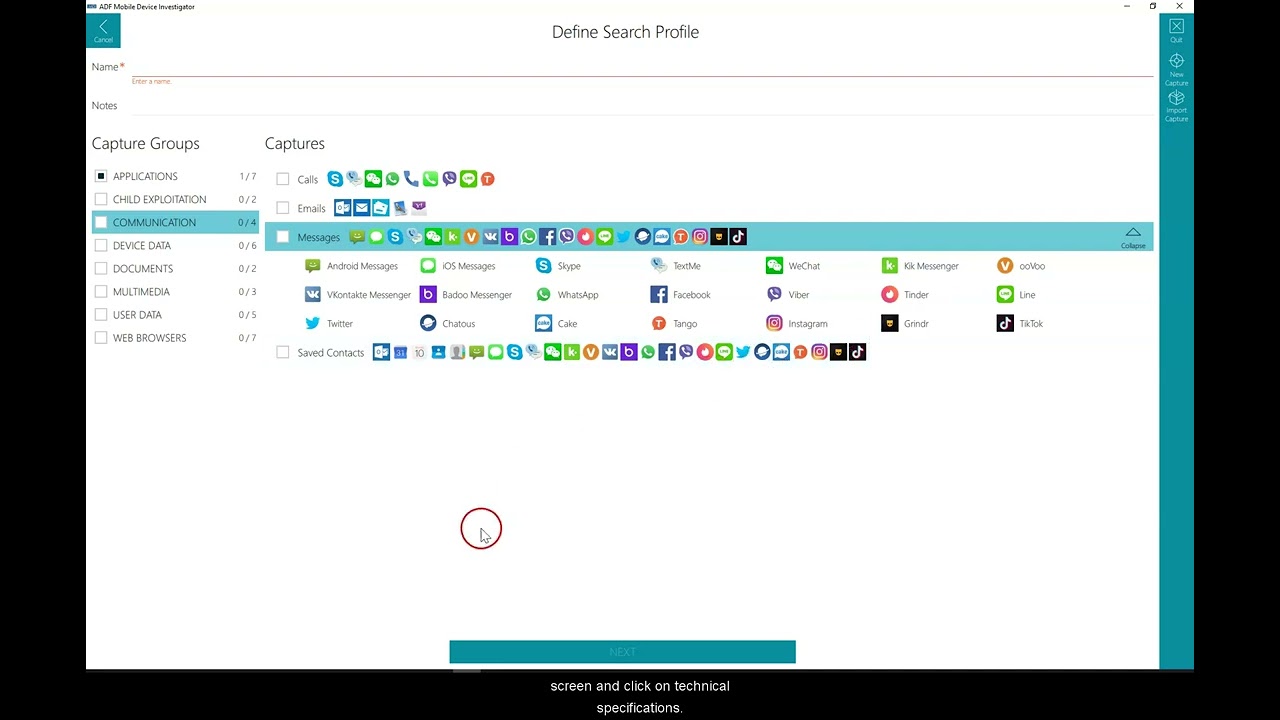Select the TikTok icon under Messages
The height and width of the screenshot is (720, 1280).
click(x=1005, y=324)
